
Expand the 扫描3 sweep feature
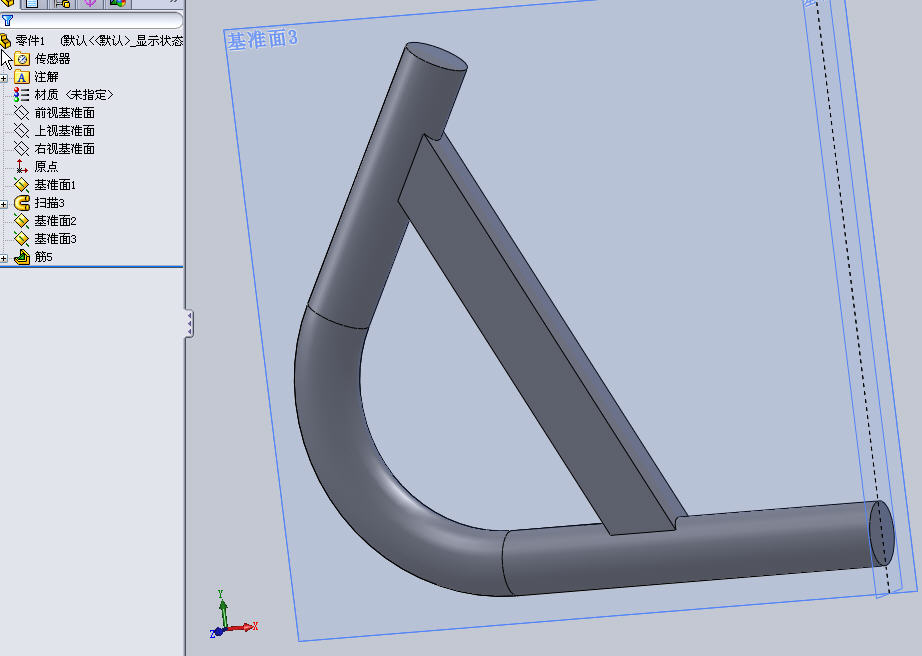pos(4,204)
